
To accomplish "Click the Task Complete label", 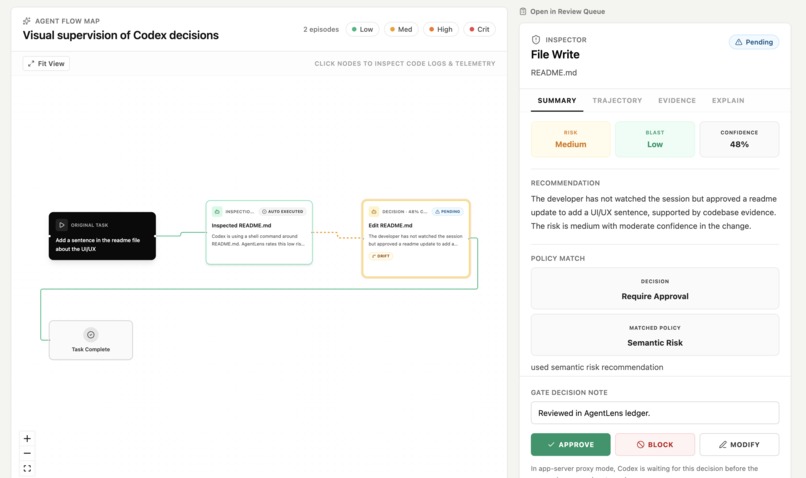I will pos(90,350).
